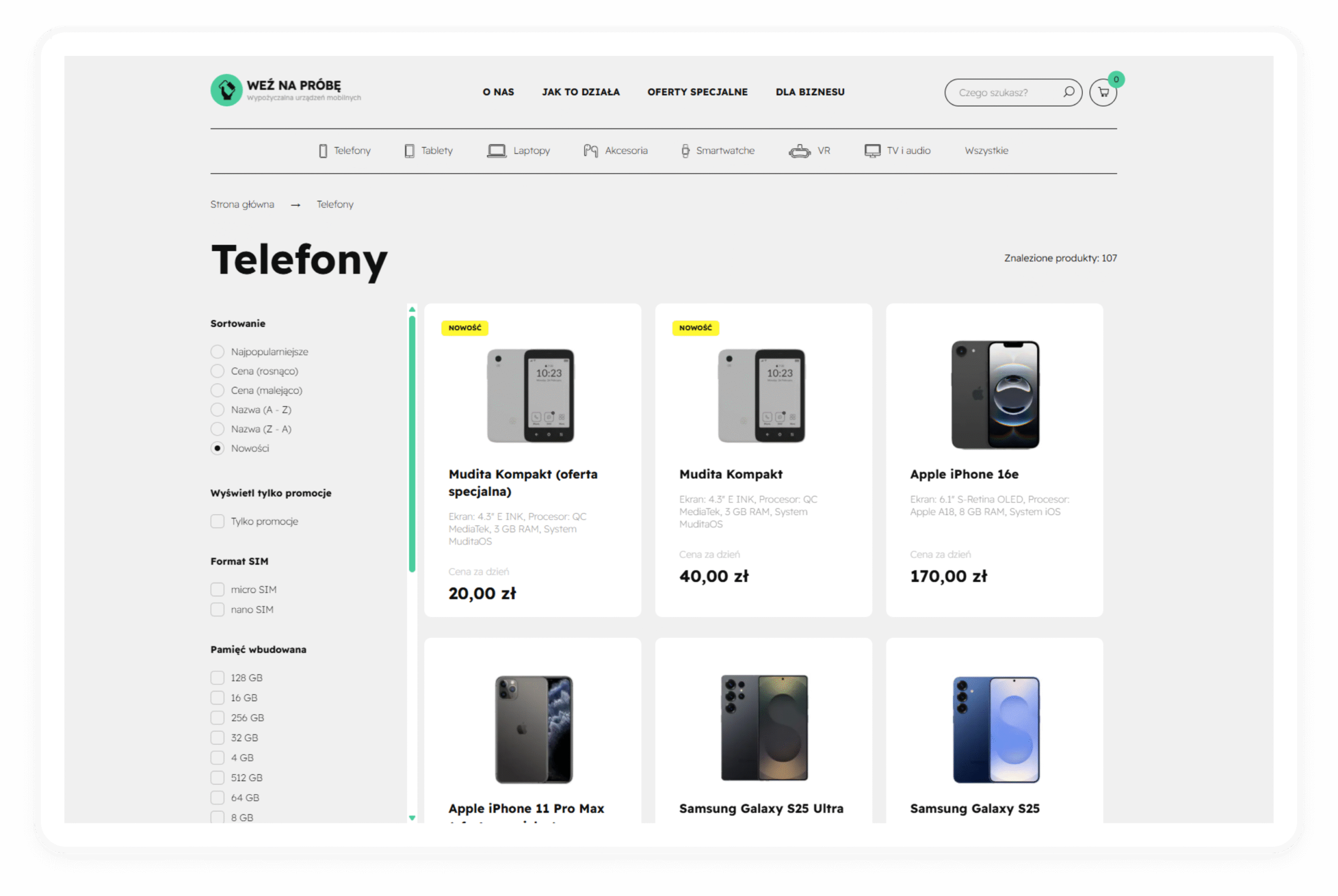Image resolution: width=1338 pixels, height=896 pixels.
Task: Open the Smartwatche category label
Action: click(x=725, y=151)
